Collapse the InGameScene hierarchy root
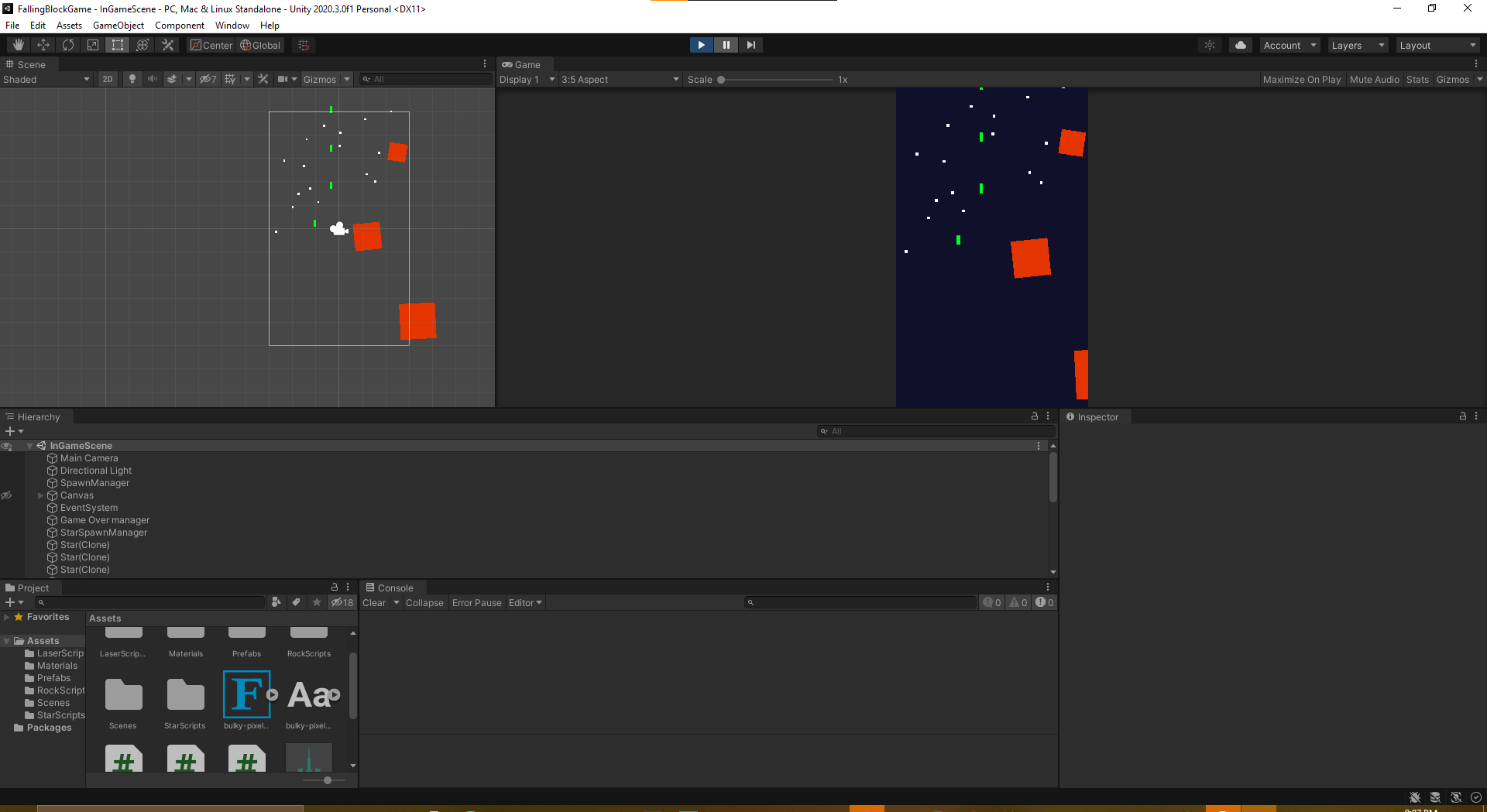Image resolution: width=1487 pixels, height=812 pixels. click(x=30, y=446)
